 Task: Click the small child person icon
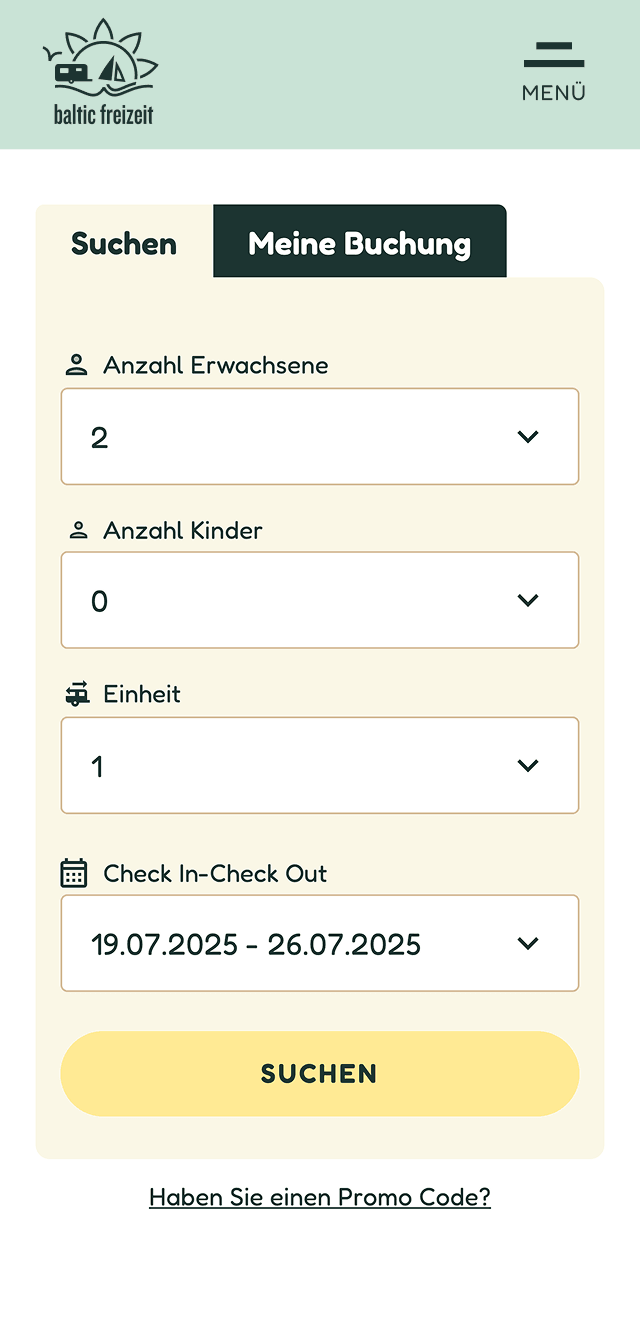pos(79,530)
